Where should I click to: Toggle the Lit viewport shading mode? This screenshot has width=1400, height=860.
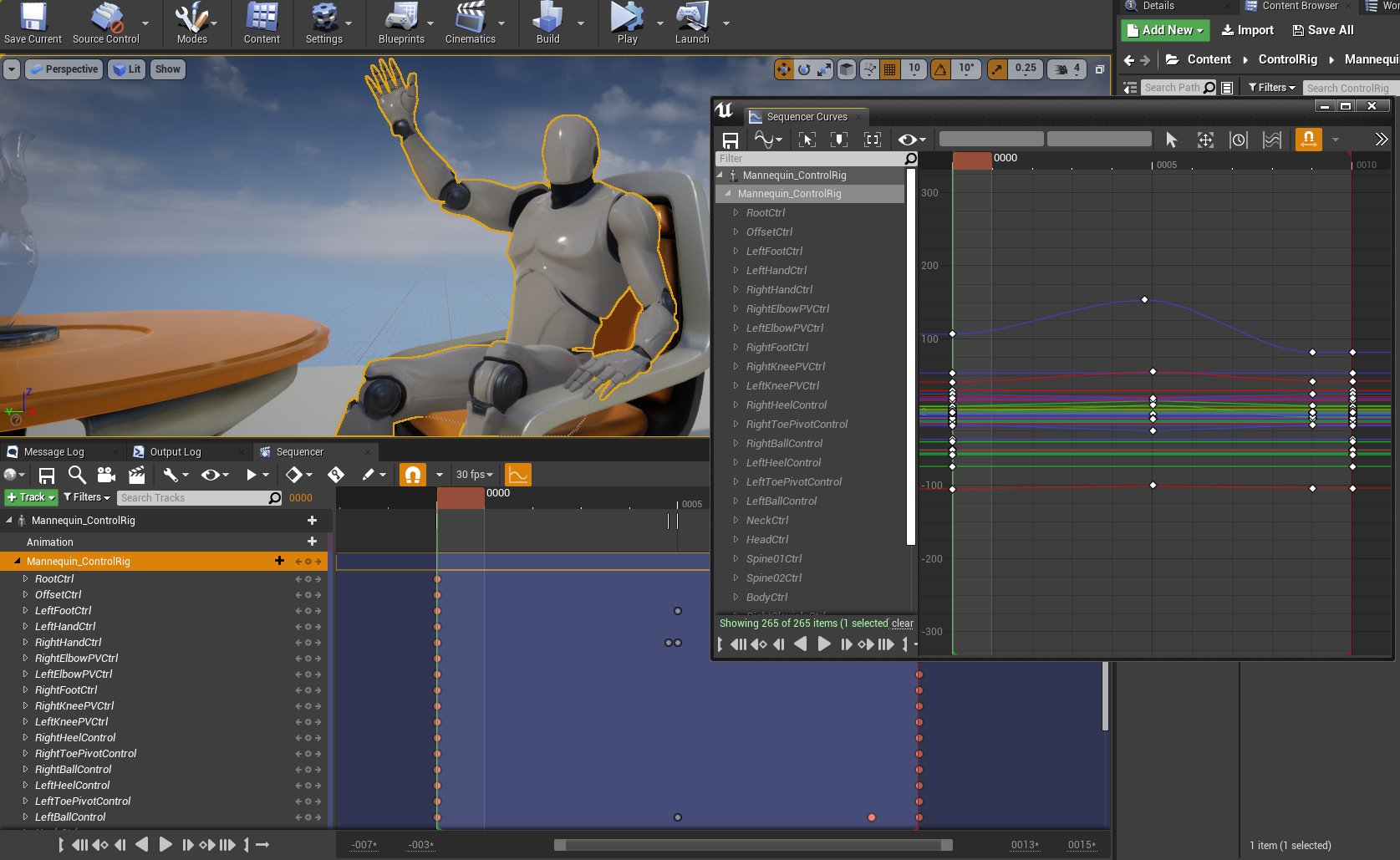click(126, 69)
